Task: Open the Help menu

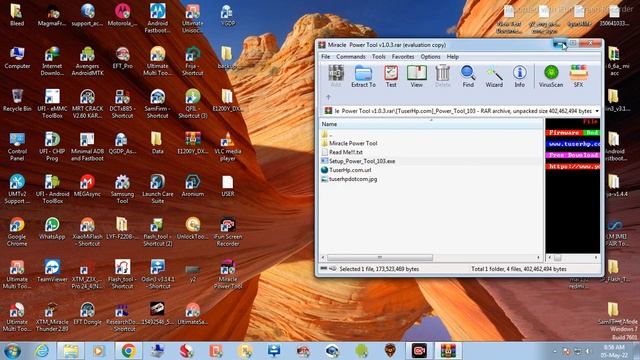Action: point(452,57)
